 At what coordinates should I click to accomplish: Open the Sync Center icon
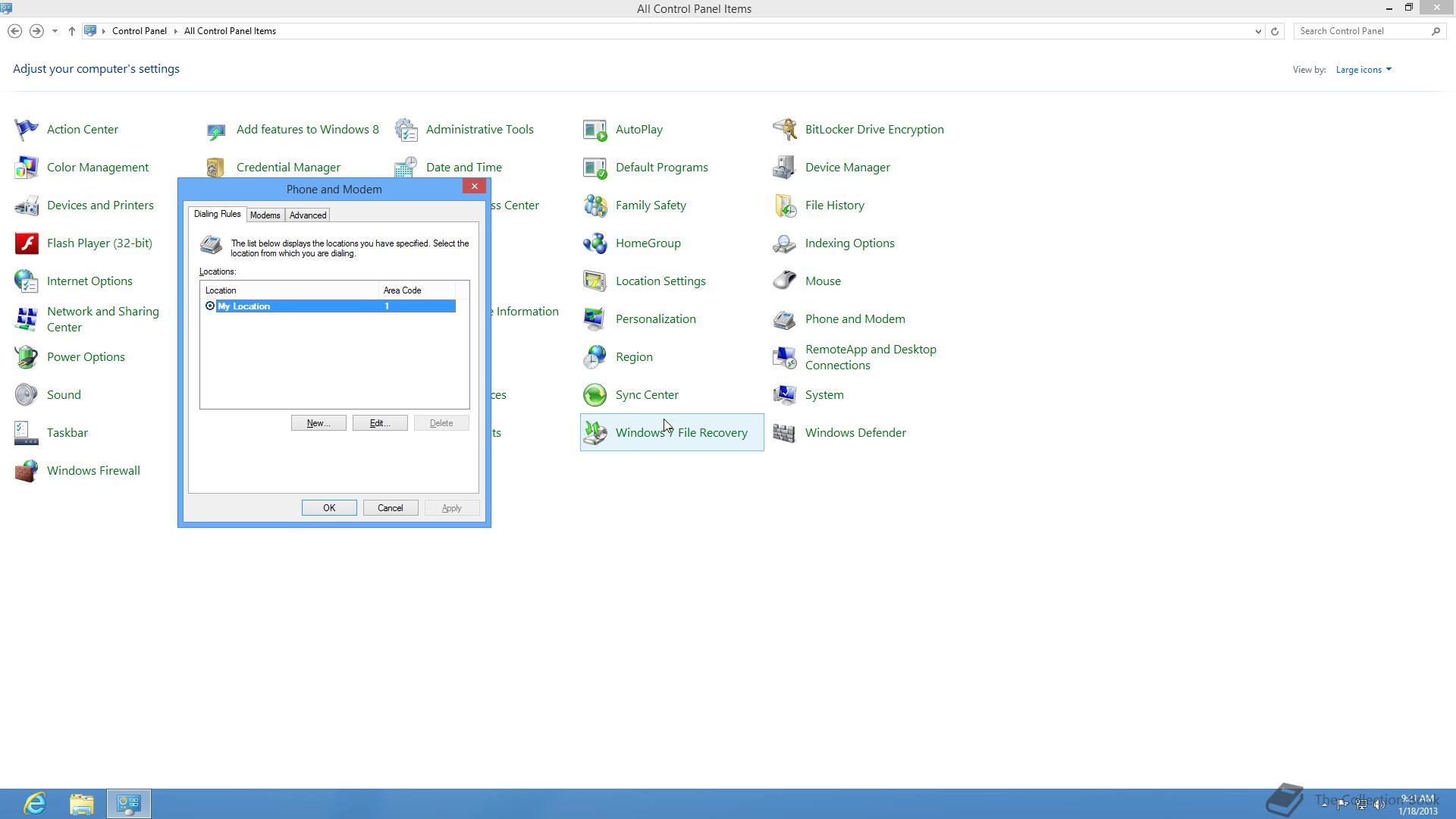(595, 395)
